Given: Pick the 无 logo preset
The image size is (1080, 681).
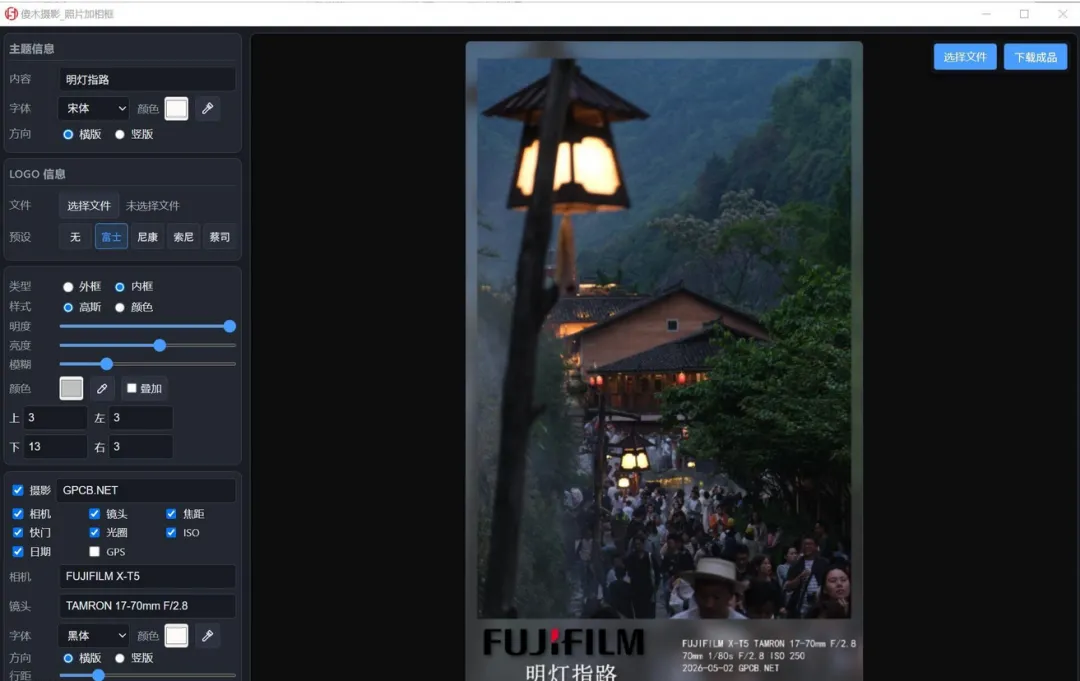Looking at the screenshot, I should [75, 237].
